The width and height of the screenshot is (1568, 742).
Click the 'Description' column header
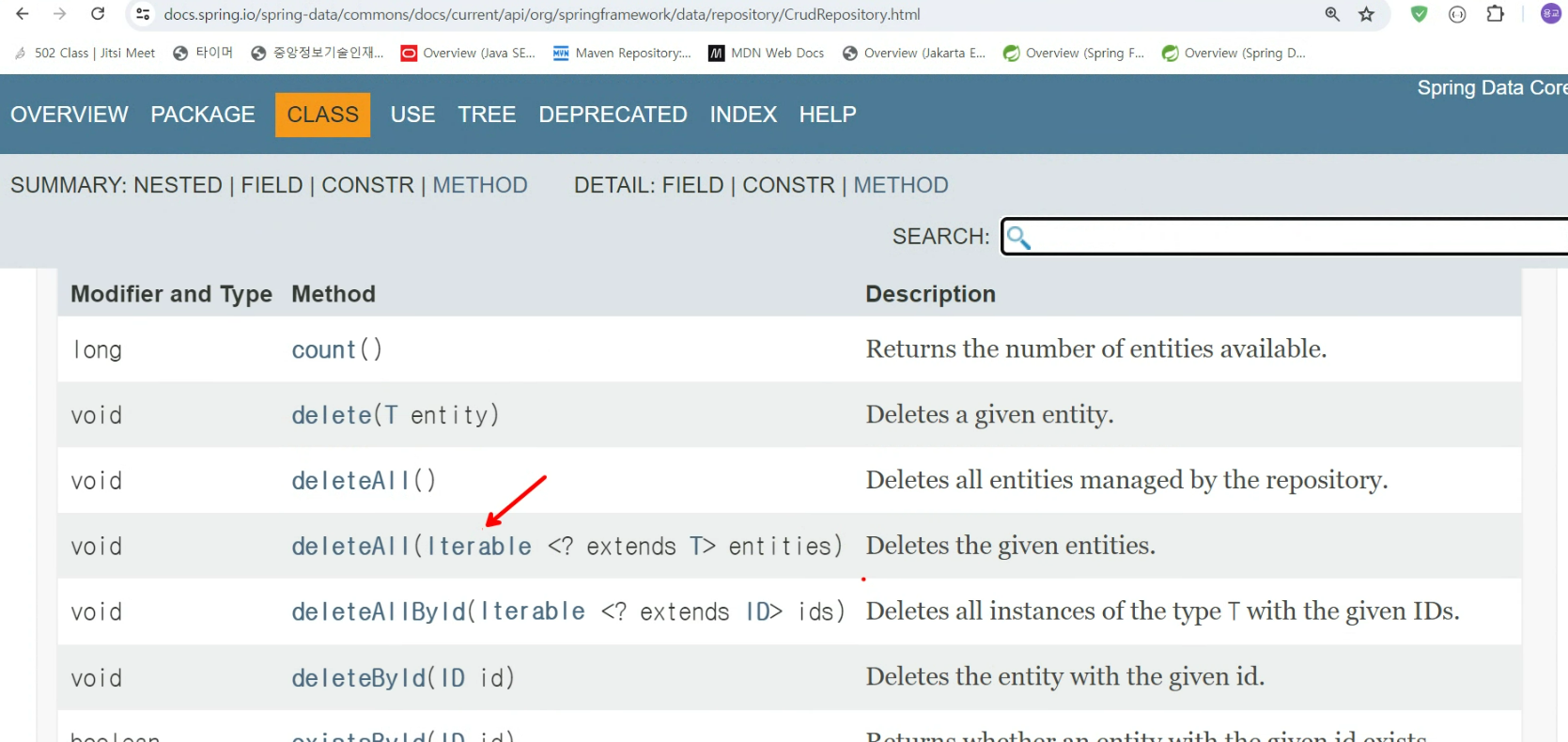coord(930,294)
